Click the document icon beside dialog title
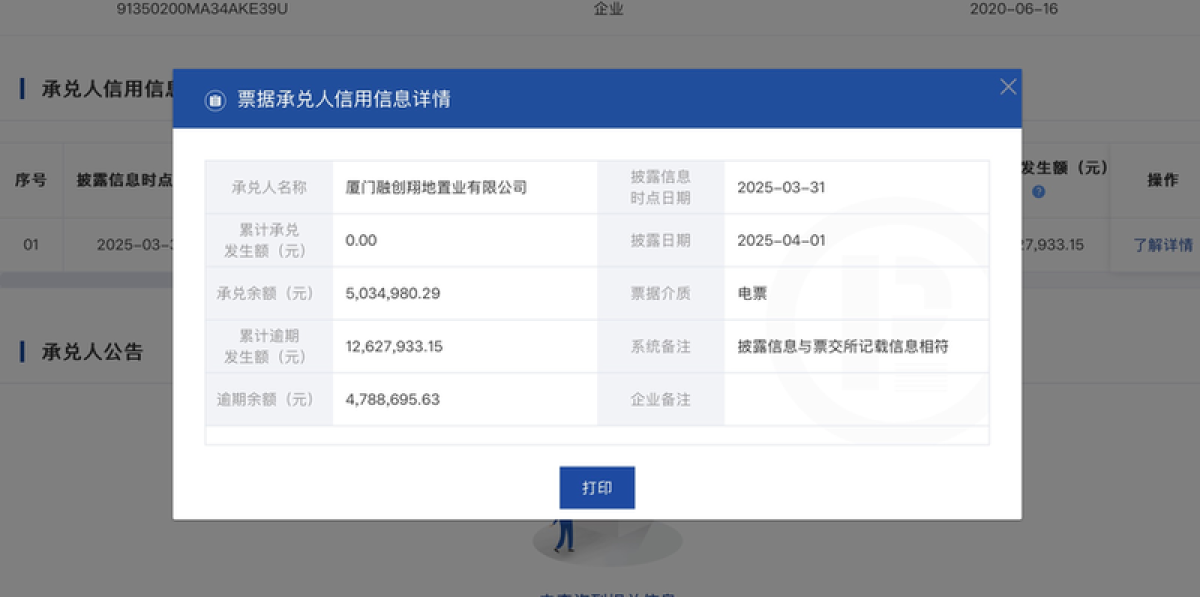This screenshot has height=597, width=1200. (x=215, y=100)
